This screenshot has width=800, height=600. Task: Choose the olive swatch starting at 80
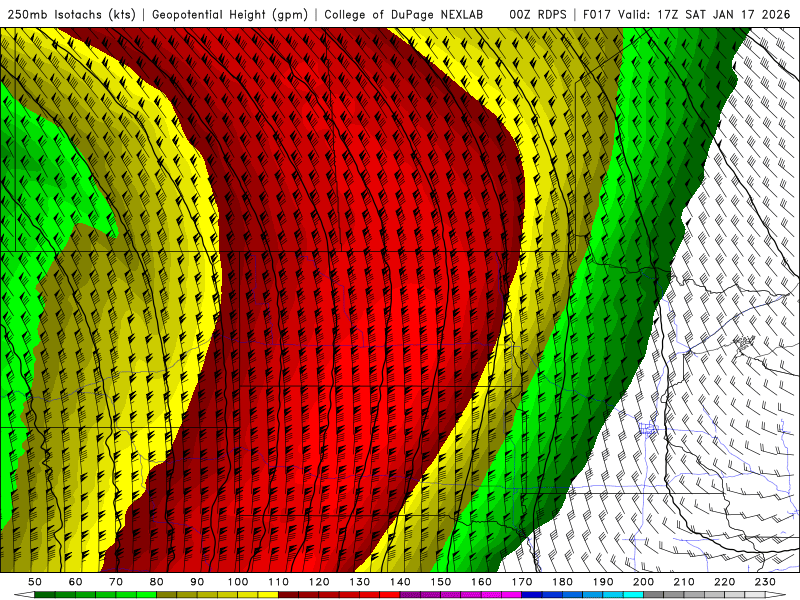[x=166, y=595]
